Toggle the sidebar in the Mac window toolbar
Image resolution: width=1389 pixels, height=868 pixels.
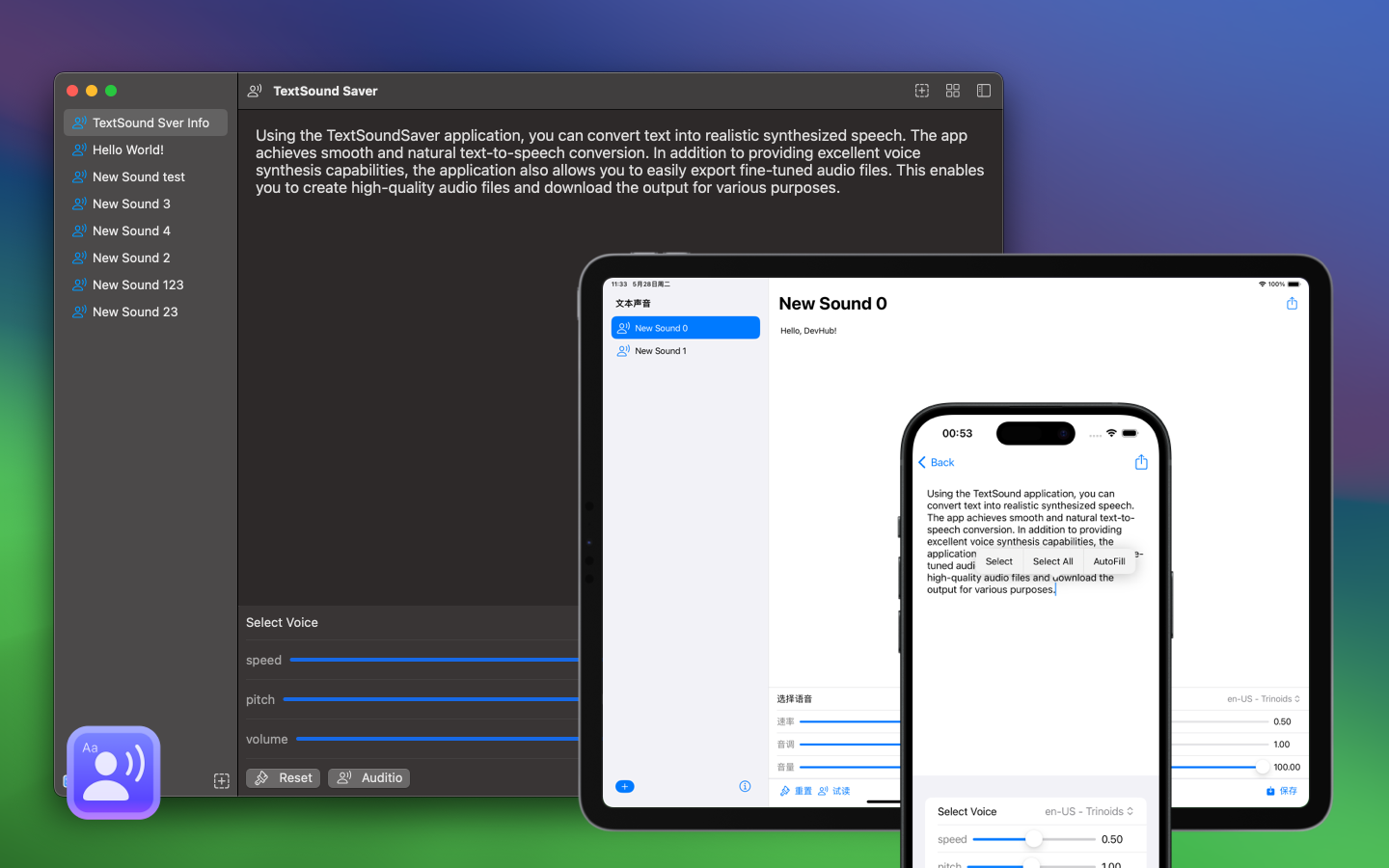(x=984, y=91)
